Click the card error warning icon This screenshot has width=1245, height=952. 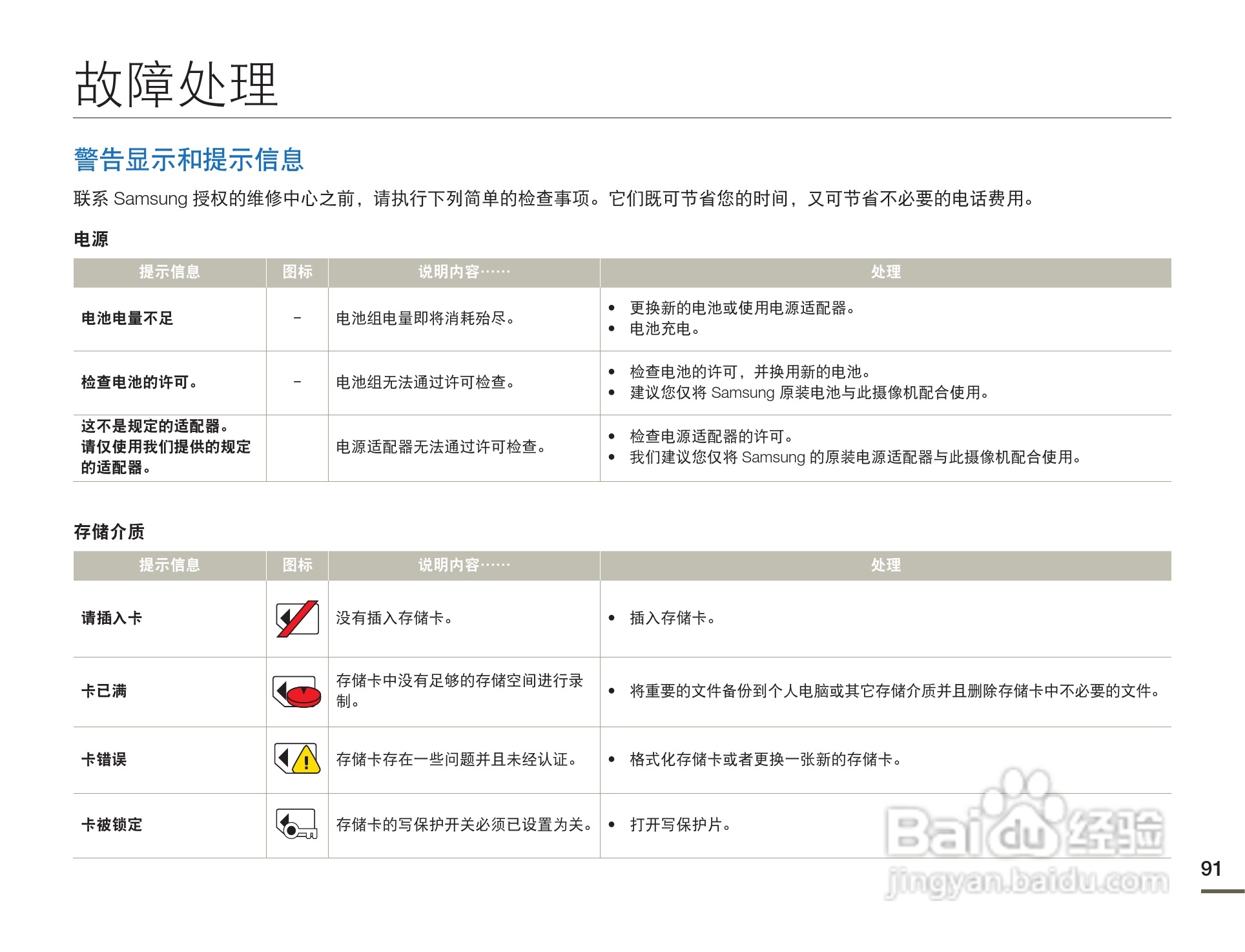297,758
